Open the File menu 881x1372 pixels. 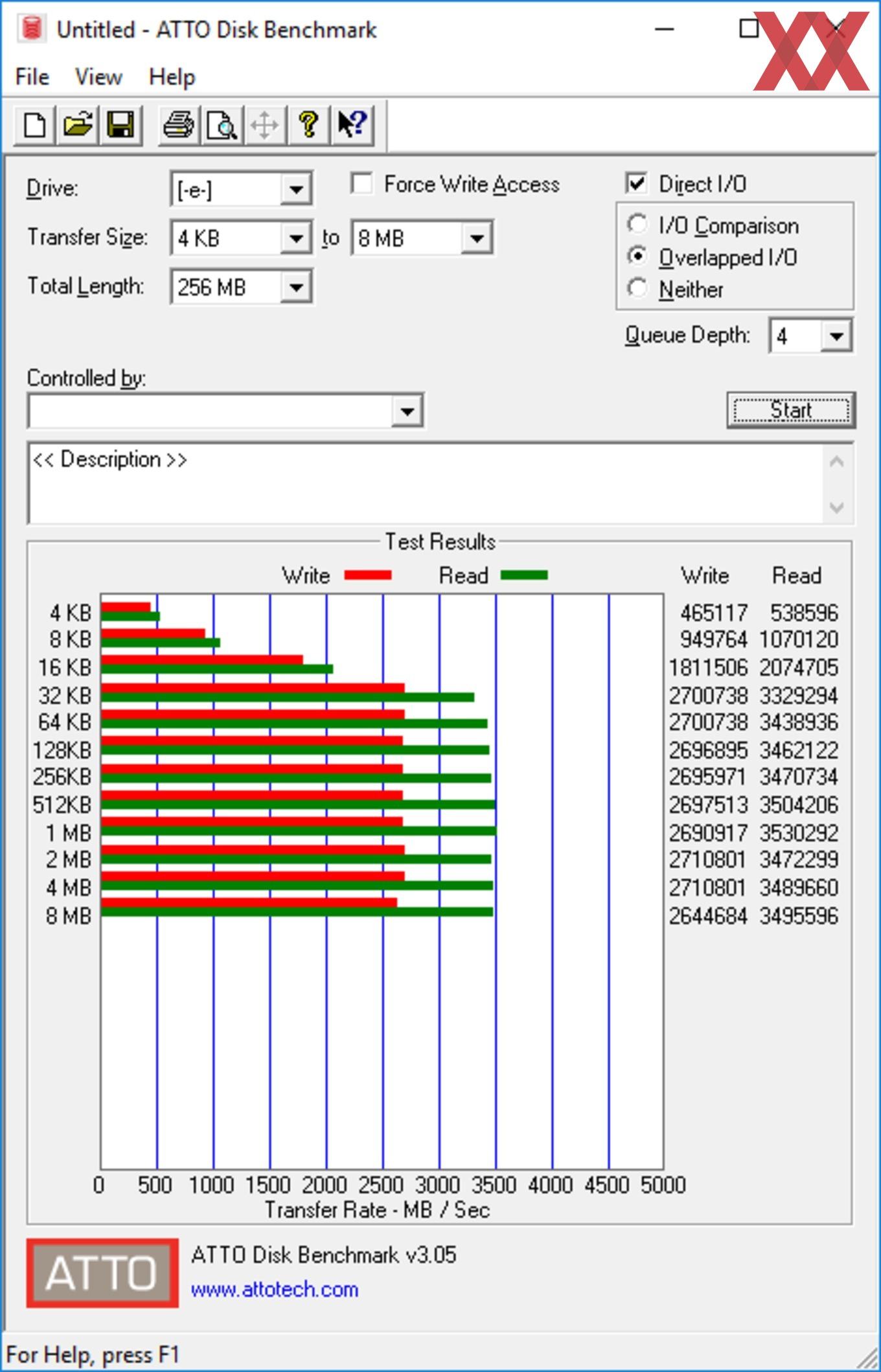(32, 77)
